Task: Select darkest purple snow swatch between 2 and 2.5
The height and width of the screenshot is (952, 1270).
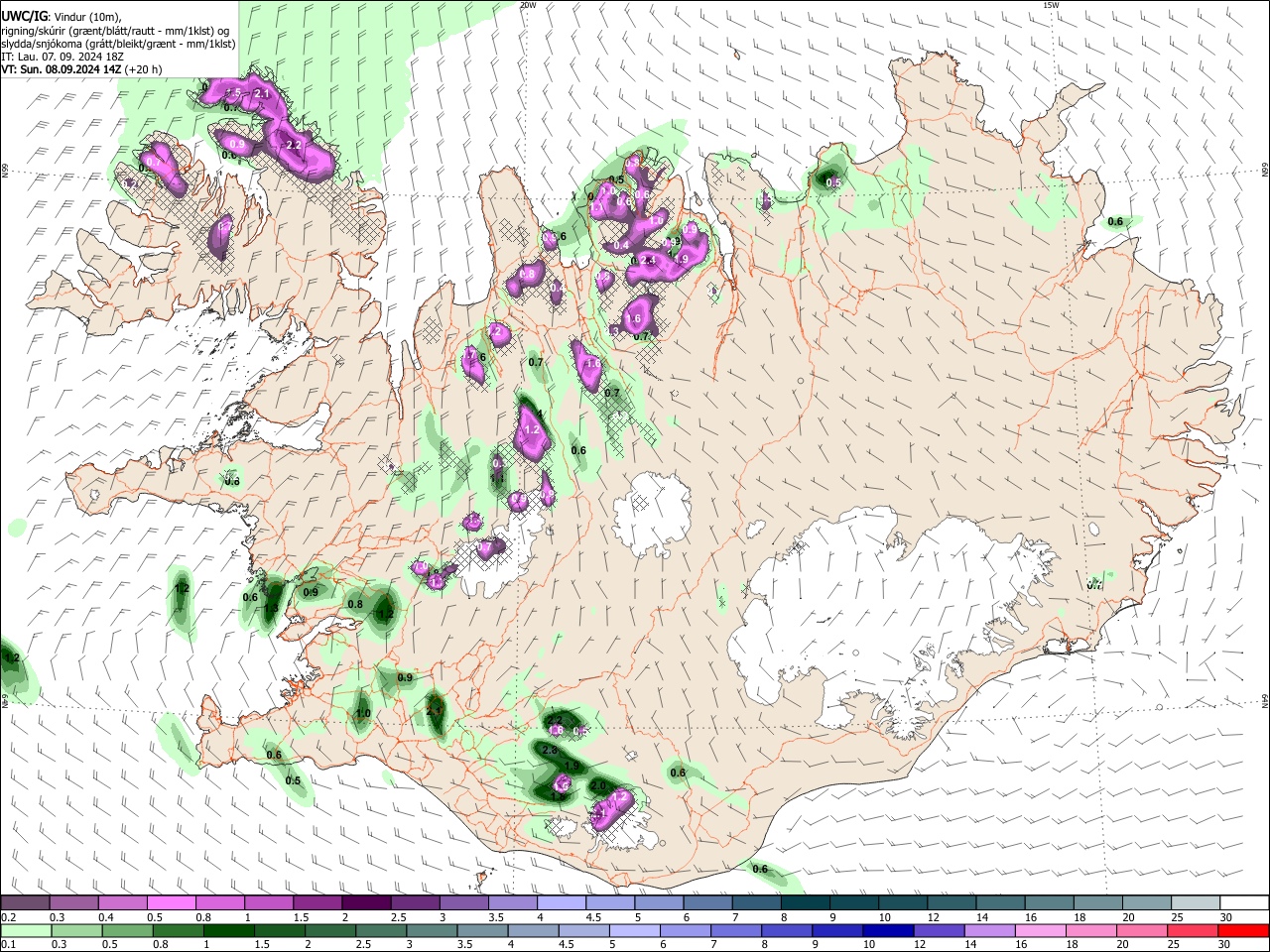Action: click(366, 903)
